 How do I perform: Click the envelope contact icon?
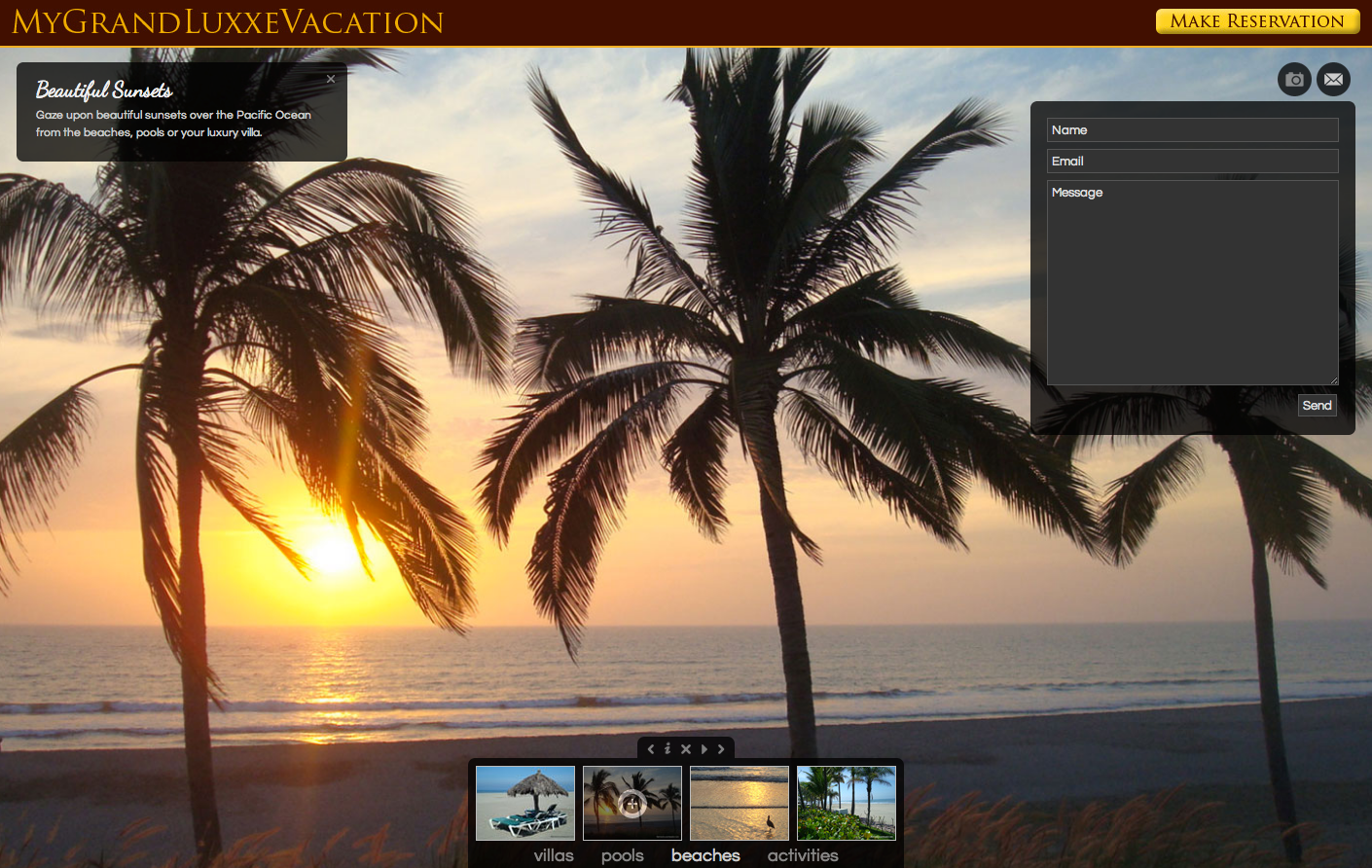[x=1333, y=80]
